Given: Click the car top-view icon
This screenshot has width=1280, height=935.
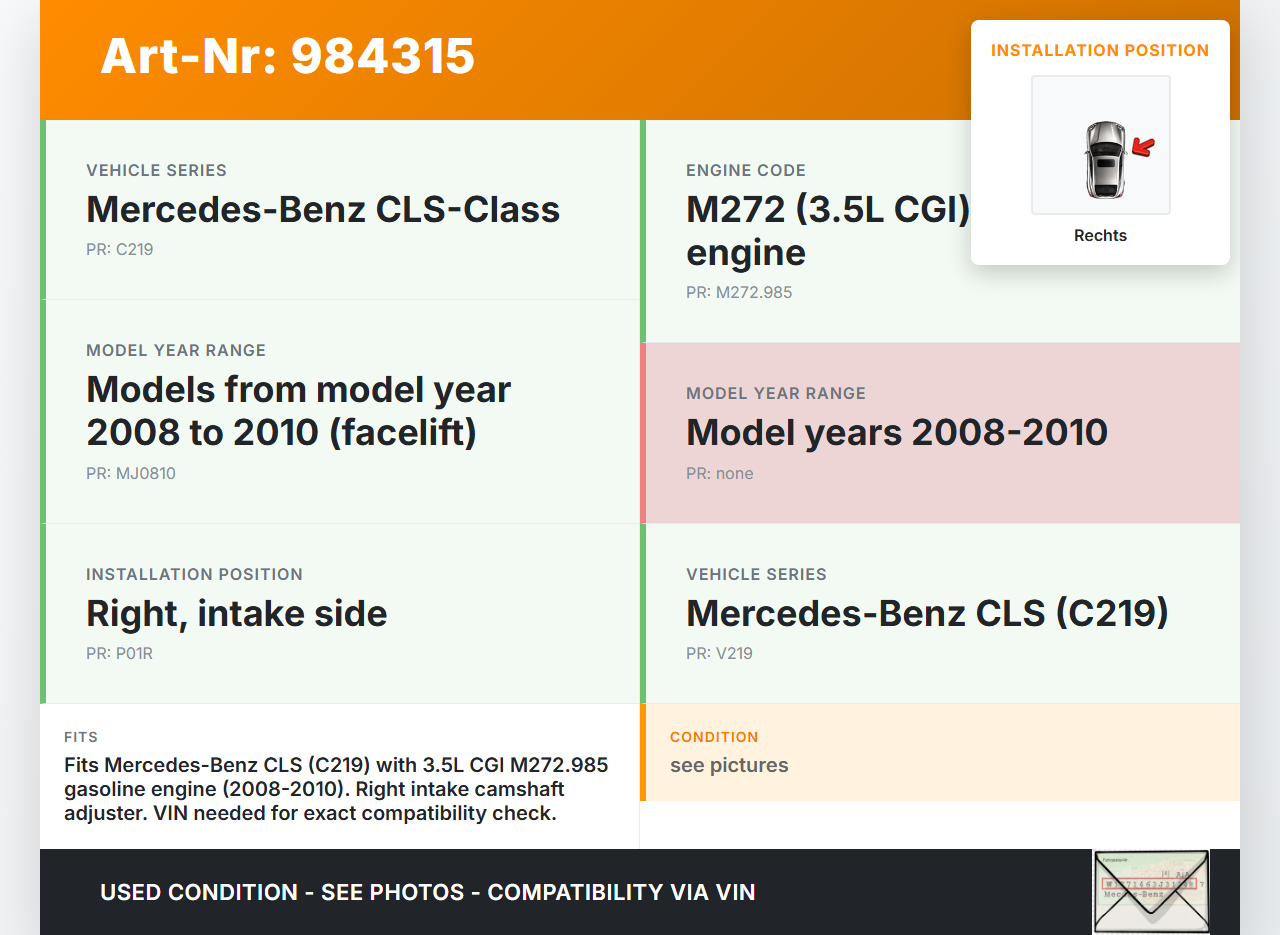Looking at the screenshot, I should click(1104, 159).
